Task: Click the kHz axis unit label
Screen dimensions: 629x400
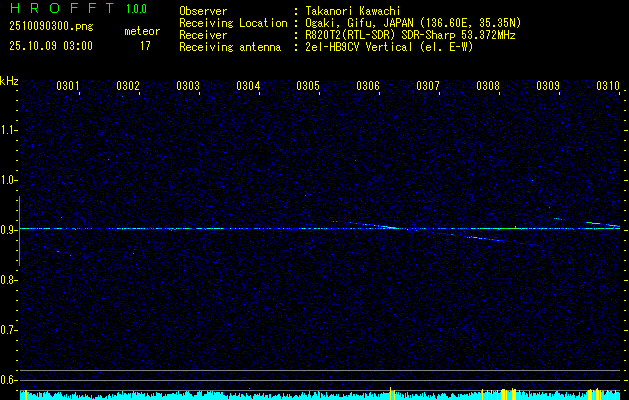Action: pyautogui.click(x=9, y=81)
